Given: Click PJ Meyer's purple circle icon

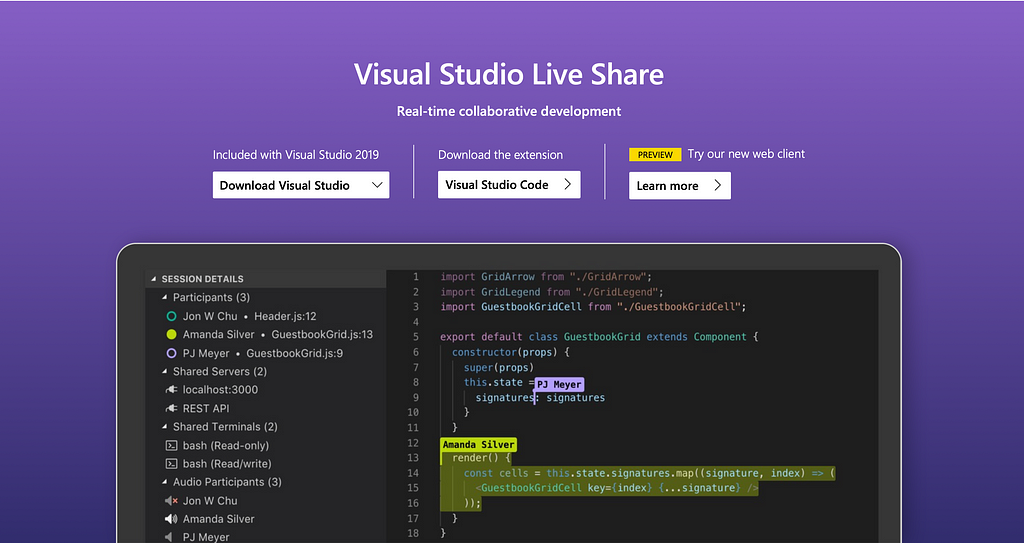Looking at the screenshot, I should coord(171,354).
